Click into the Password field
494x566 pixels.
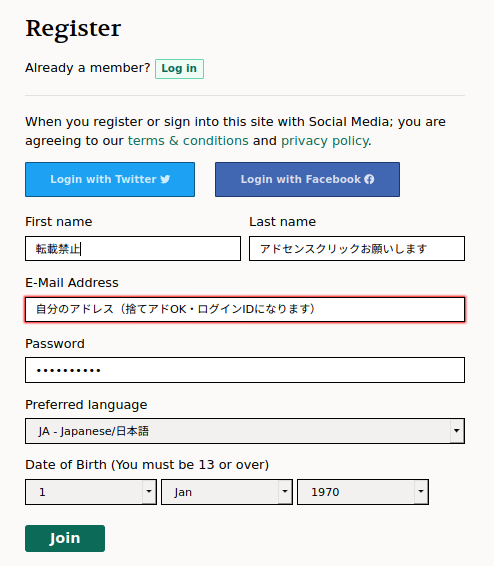click(x=245, y=370)
